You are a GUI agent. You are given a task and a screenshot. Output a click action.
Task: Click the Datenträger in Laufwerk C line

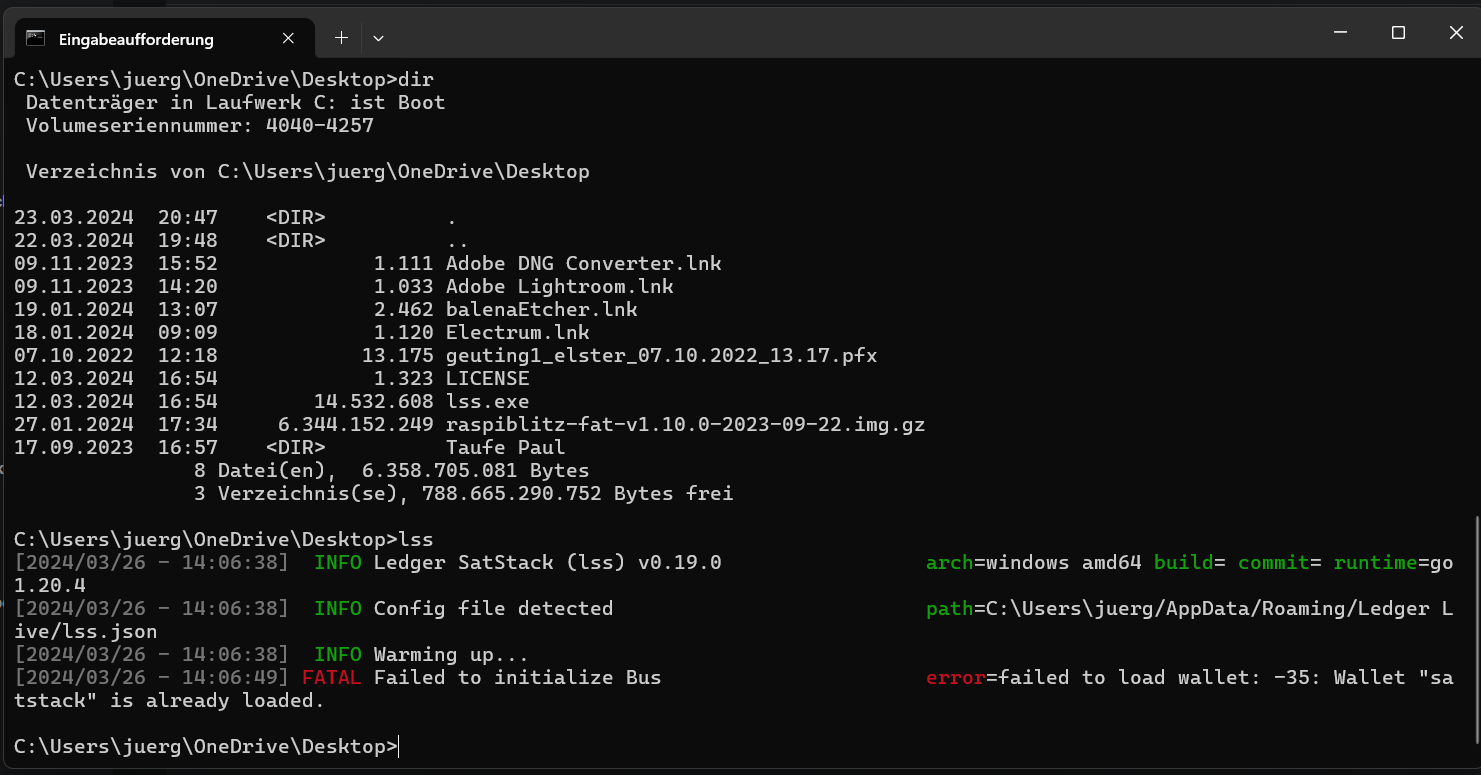click(236, 103)
